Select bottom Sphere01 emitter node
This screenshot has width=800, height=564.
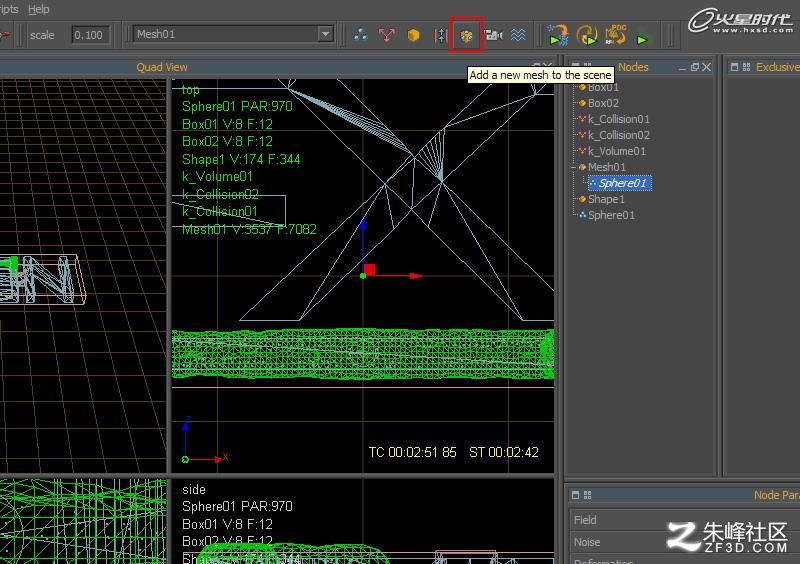coord(611,215)
